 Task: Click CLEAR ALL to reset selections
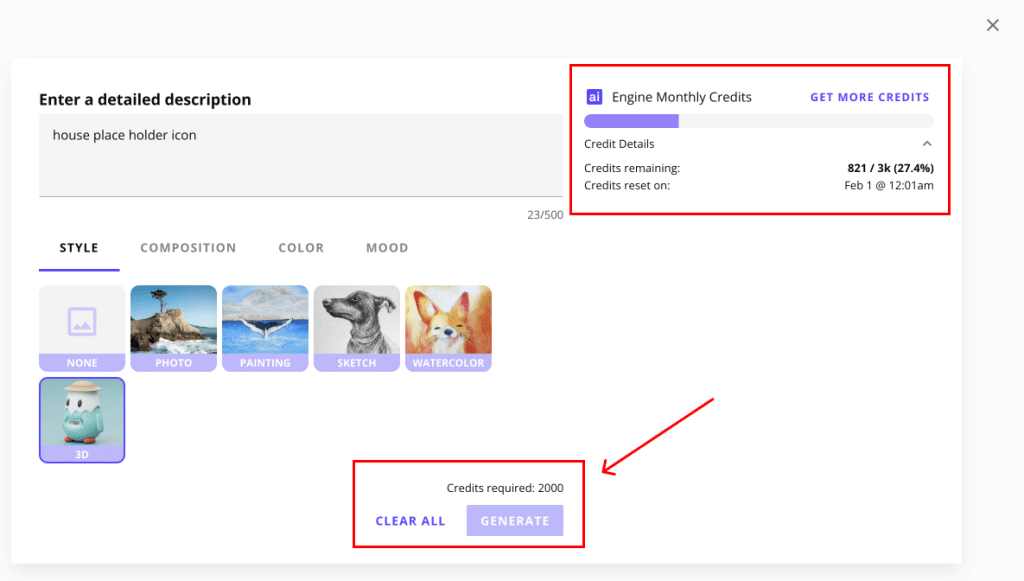[410, 520]
